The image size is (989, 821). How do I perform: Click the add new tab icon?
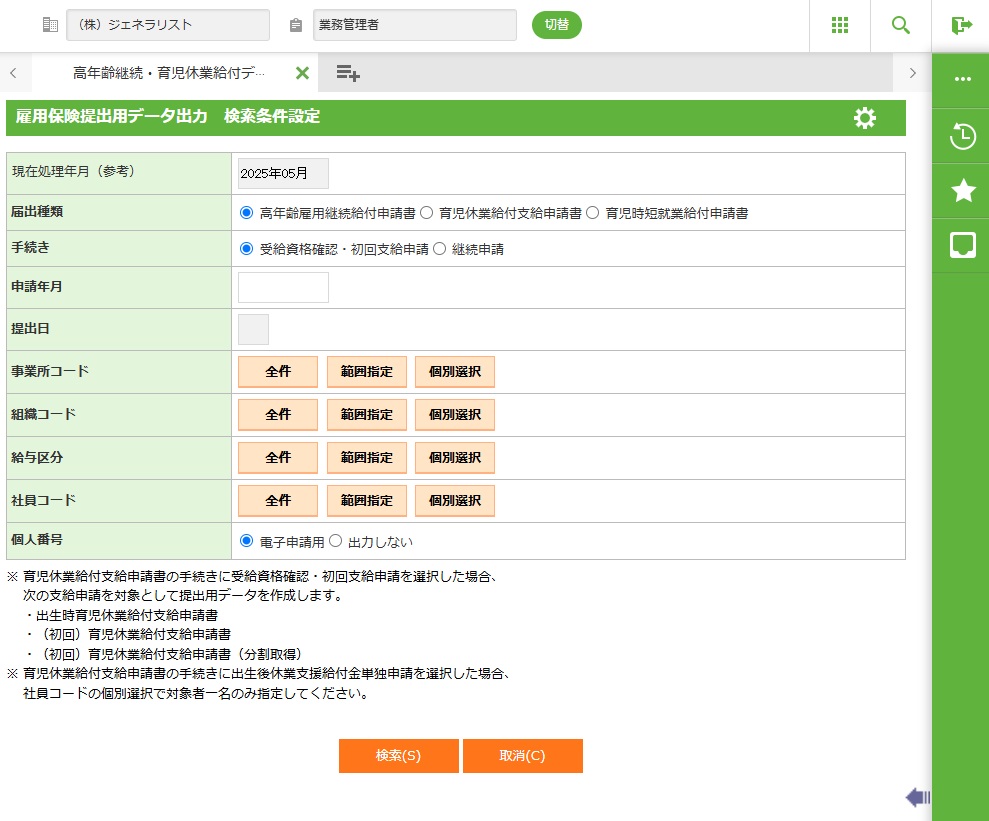(x=348, y=73)
